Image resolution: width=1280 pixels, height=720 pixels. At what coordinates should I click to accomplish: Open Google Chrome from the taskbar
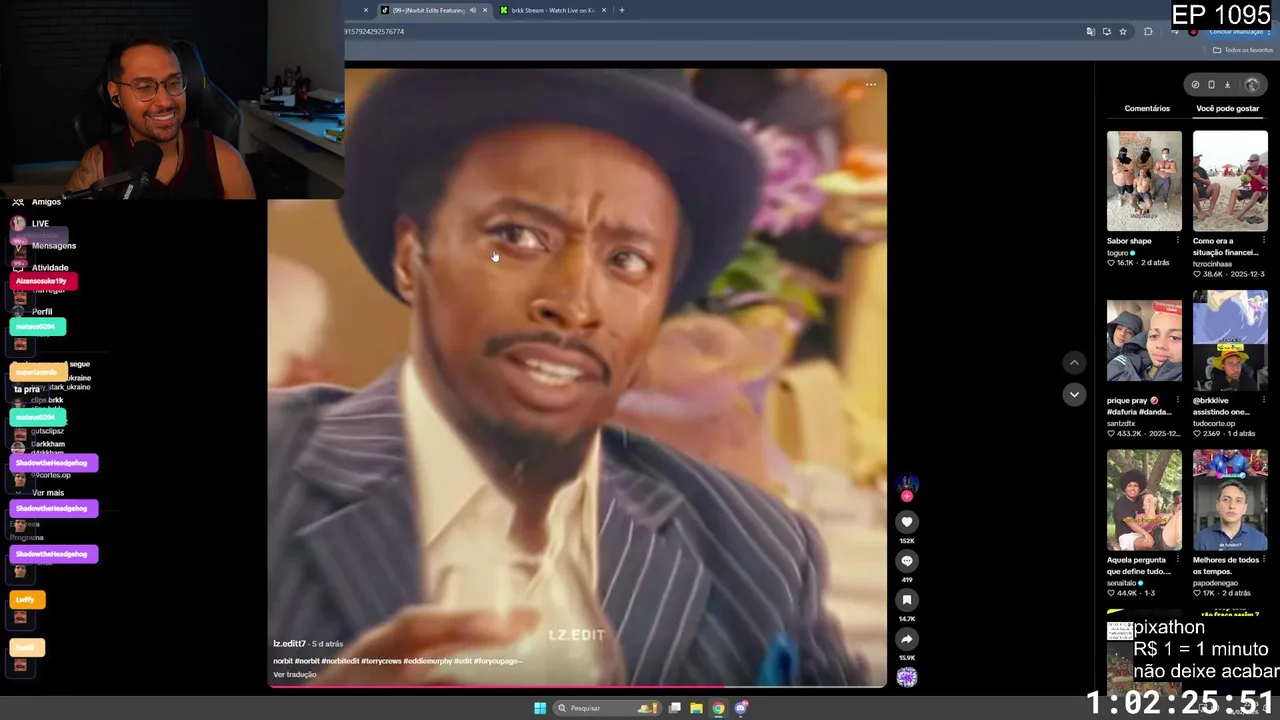[718, 708]
